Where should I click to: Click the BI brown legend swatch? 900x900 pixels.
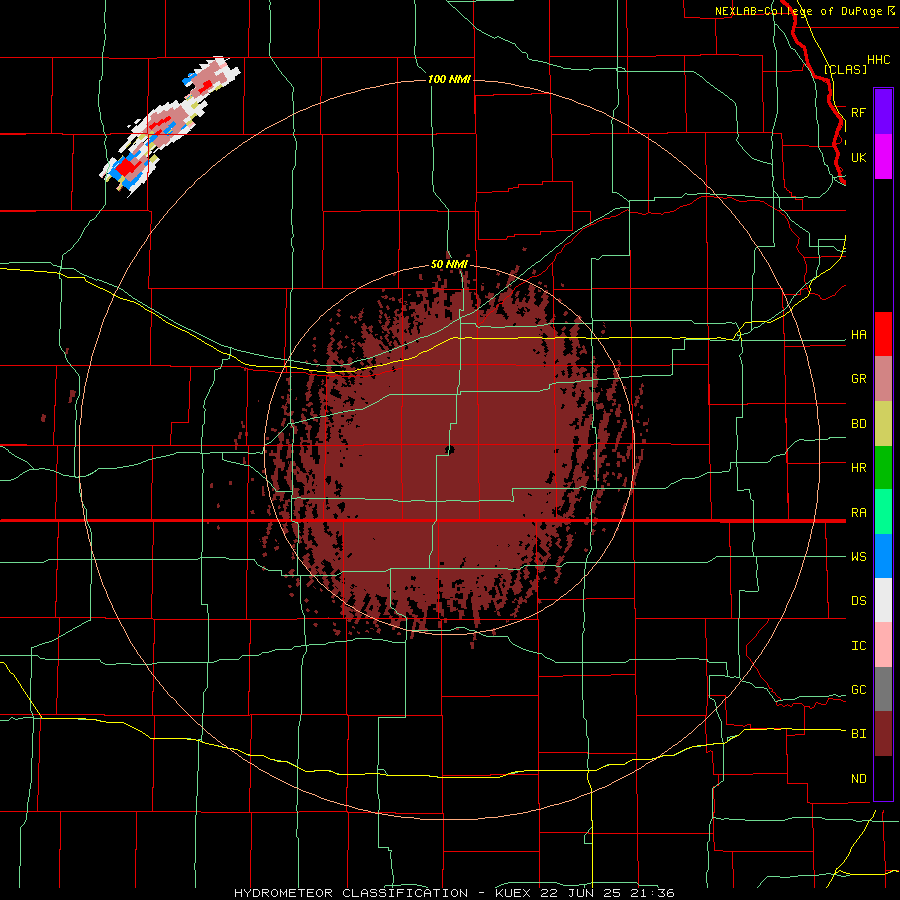(883, 734)
